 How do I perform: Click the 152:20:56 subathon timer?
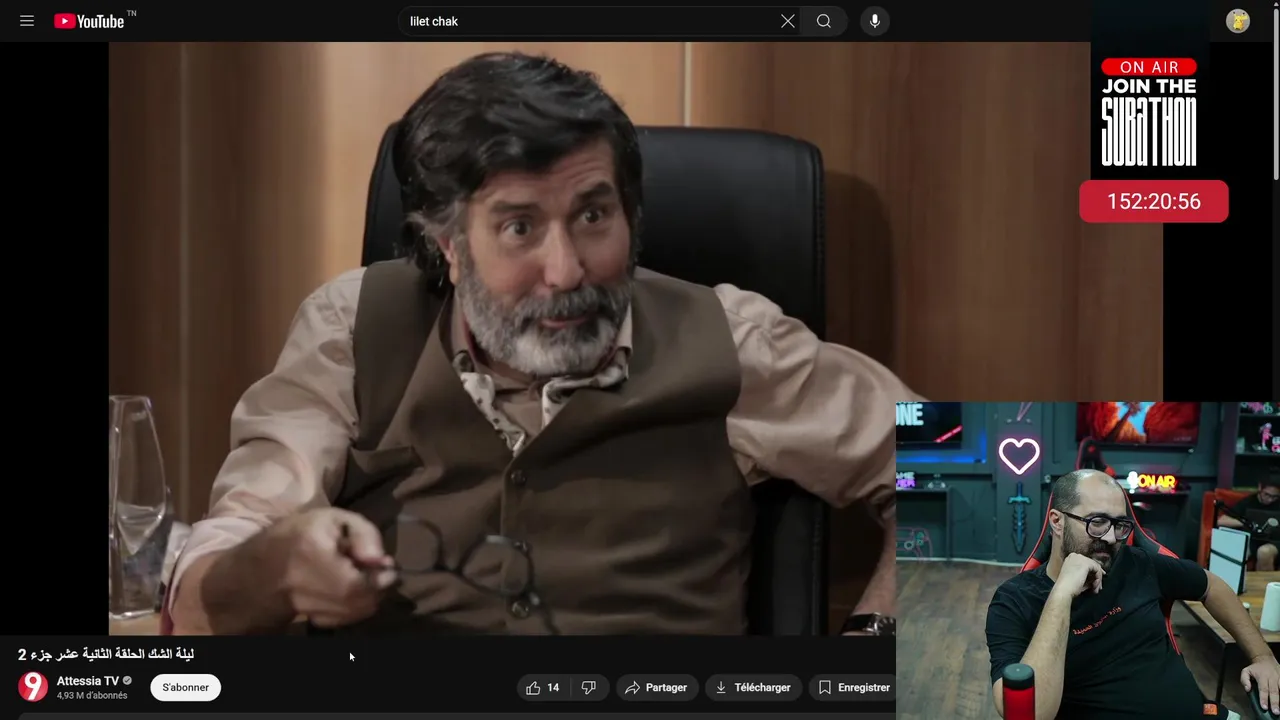(x=1154, y=202)
